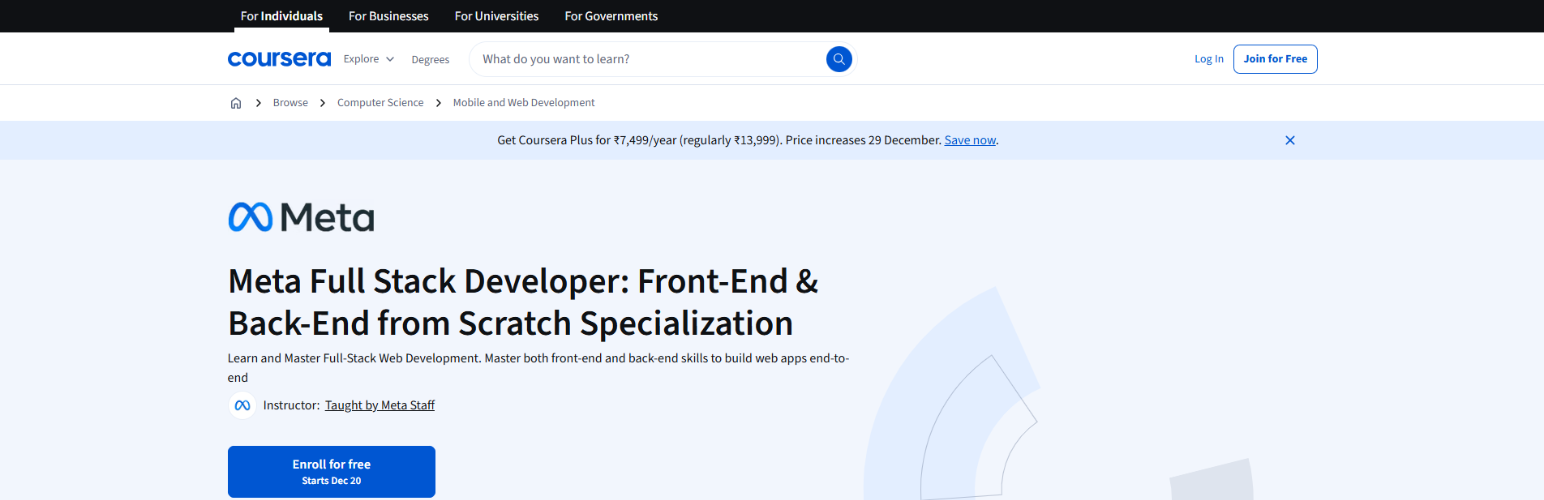Go to home via breadcrumb house icon

(x=236, y=103)
